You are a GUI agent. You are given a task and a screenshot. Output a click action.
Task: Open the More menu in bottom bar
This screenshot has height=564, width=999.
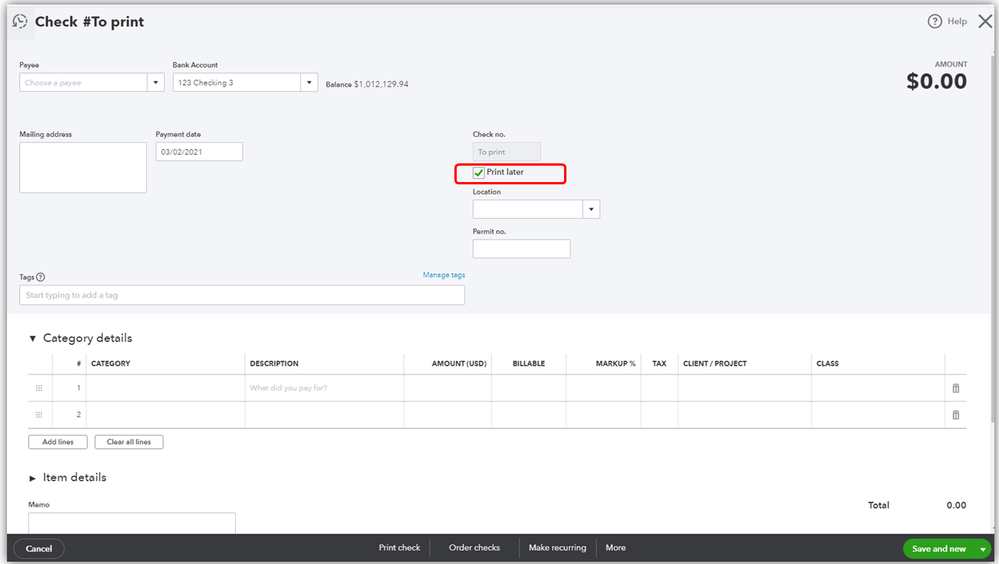tap(615, 548)
